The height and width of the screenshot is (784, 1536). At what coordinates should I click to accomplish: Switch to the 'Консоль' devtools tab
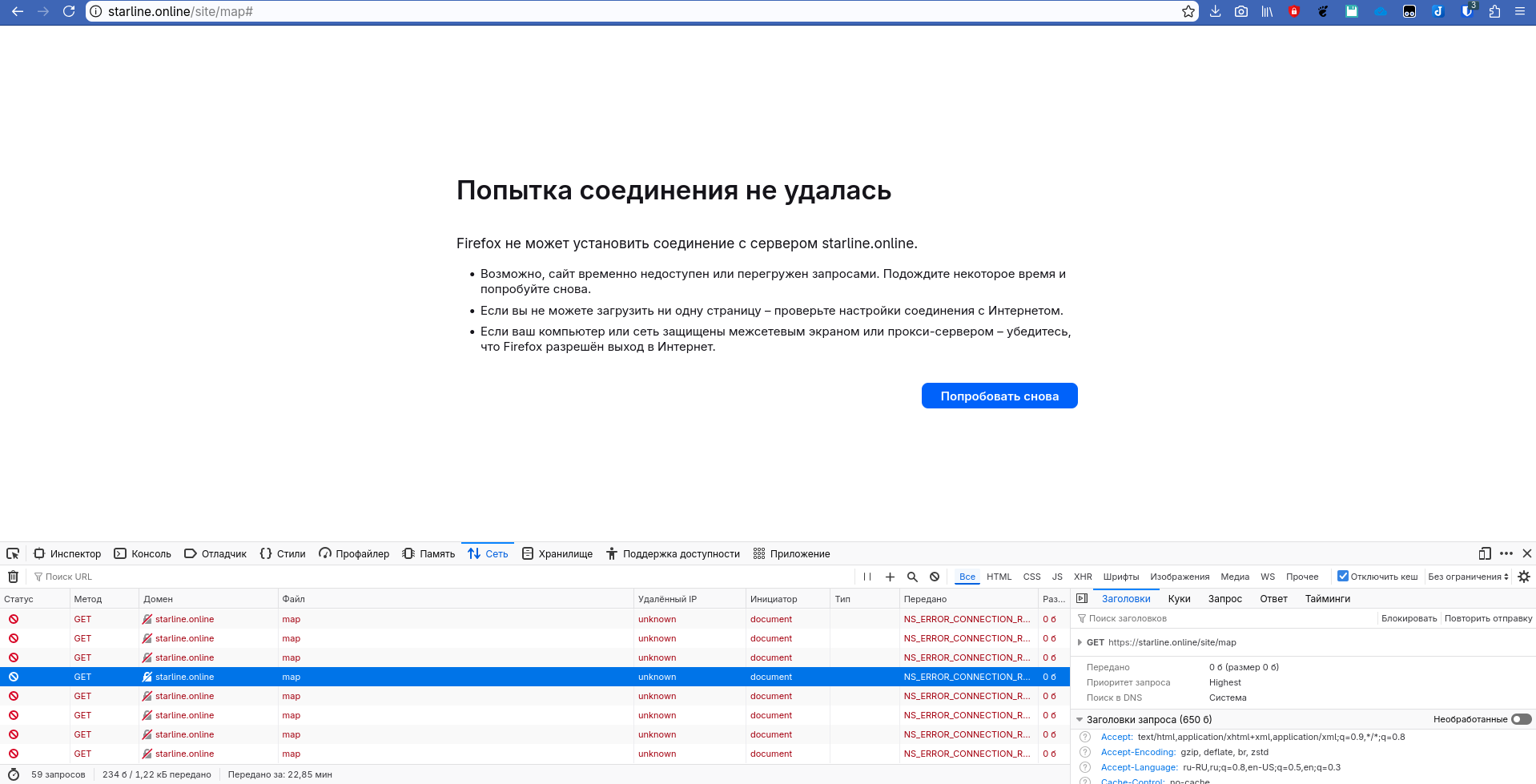pos(143,553)
